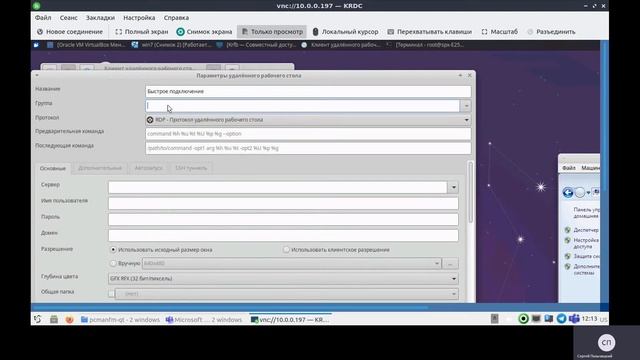Click the remote panel win7 VM task
The height and width of the screenshot is (360, 640).
click(x=171, y=45)
